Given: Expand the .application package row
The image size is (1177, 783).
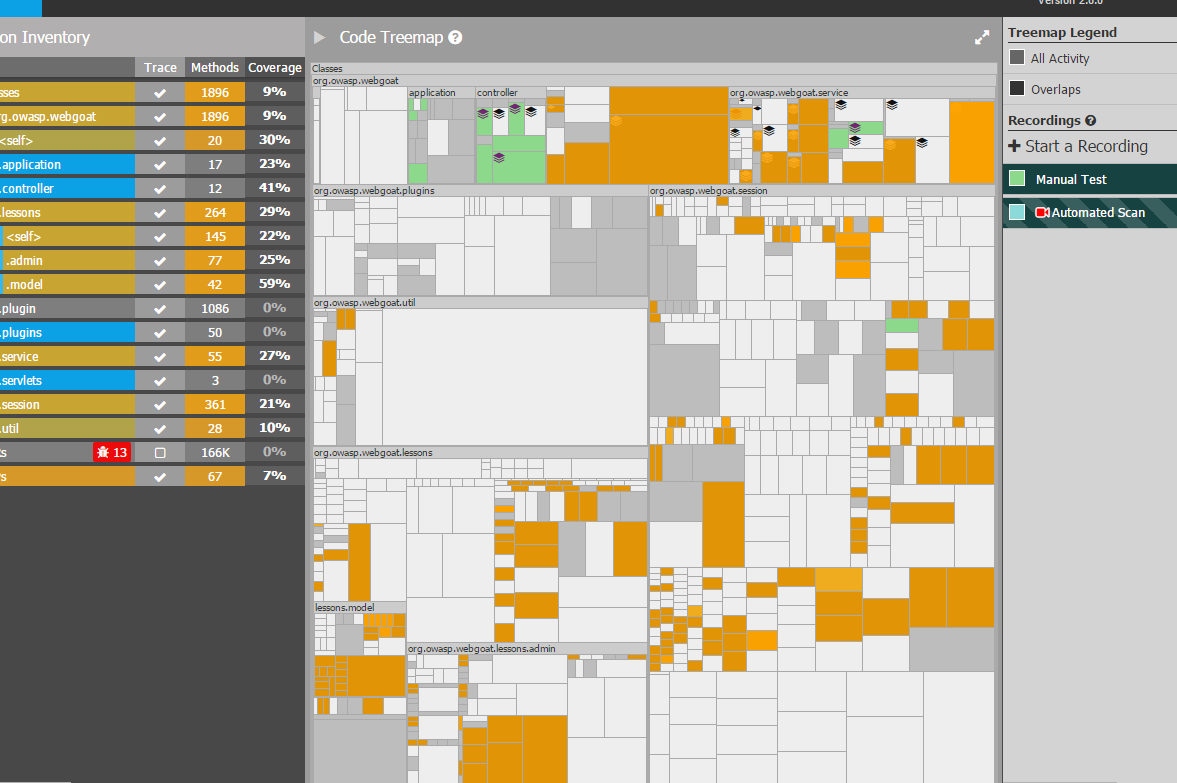Looking at the screenshot, I should coord(68,164).
